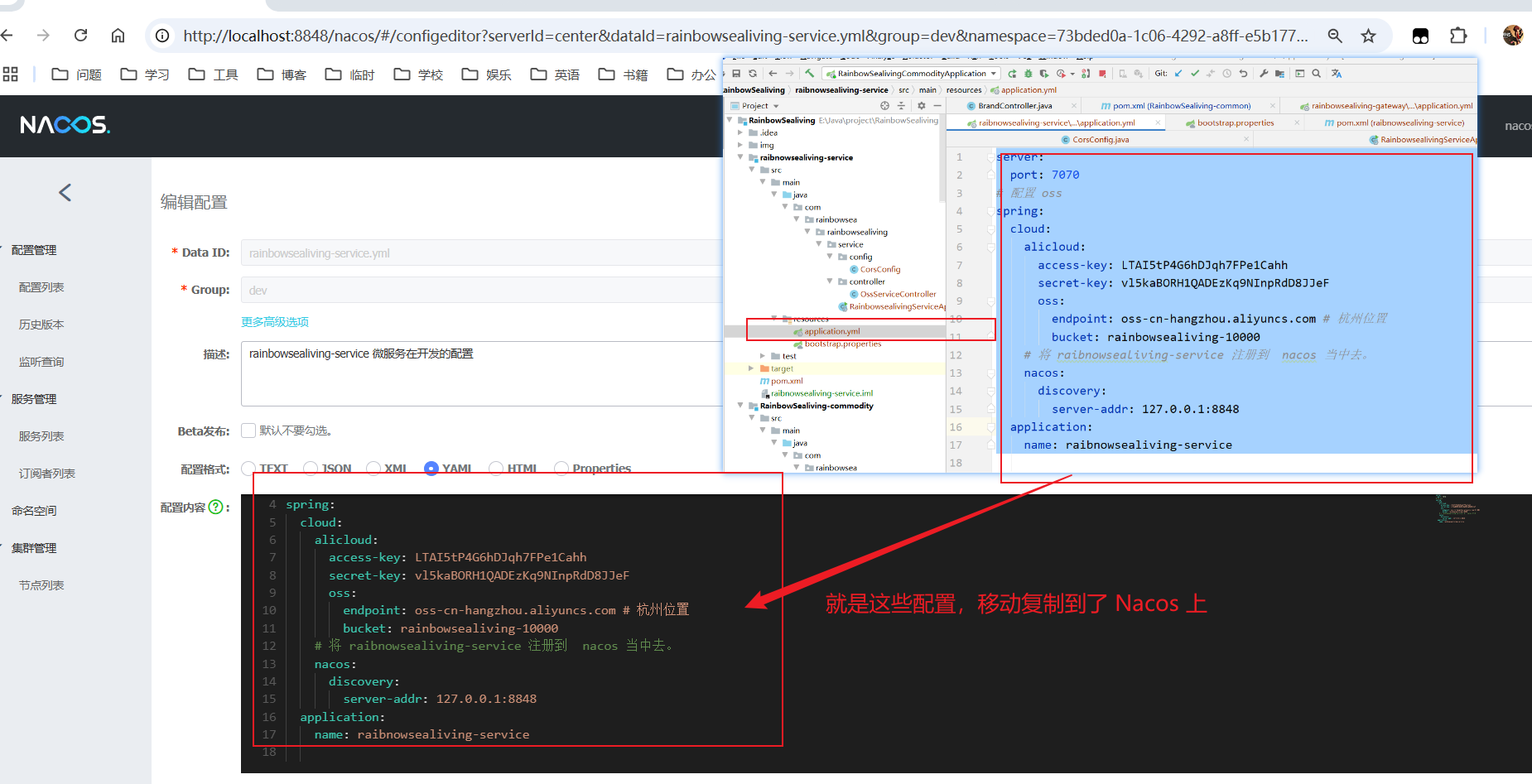This screenshot has height=784, width=1532.
Task: Select the JSON format radio button
Action: coord(311,469)
